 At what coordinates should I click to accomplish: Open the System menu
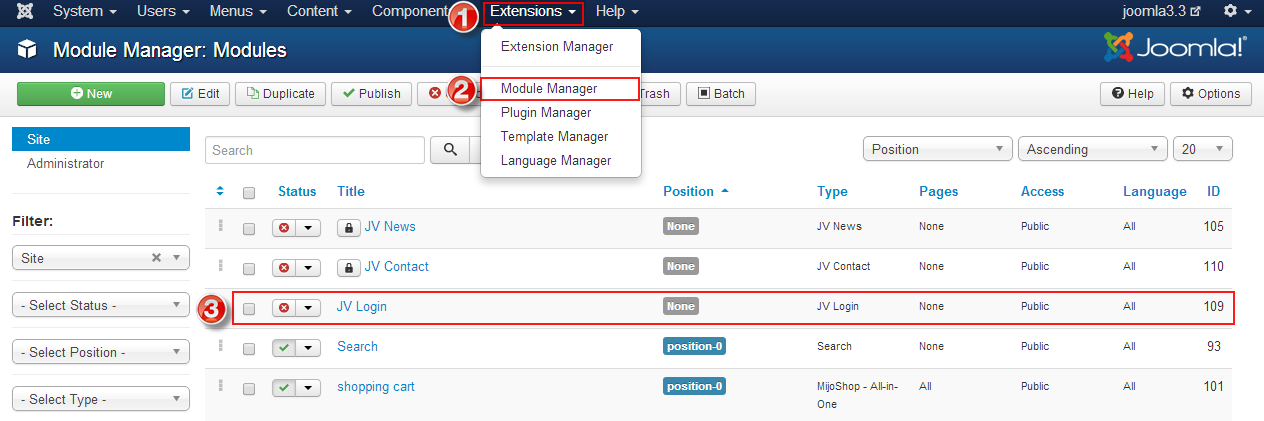click(85, 11)
